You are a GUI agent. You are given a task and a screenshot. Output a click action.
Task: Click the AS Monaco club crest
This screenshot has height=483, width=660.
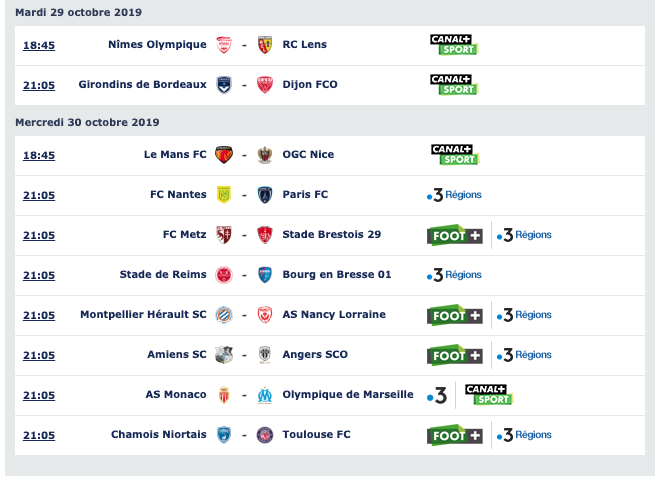pyautogui.click(x=224, y=395)
